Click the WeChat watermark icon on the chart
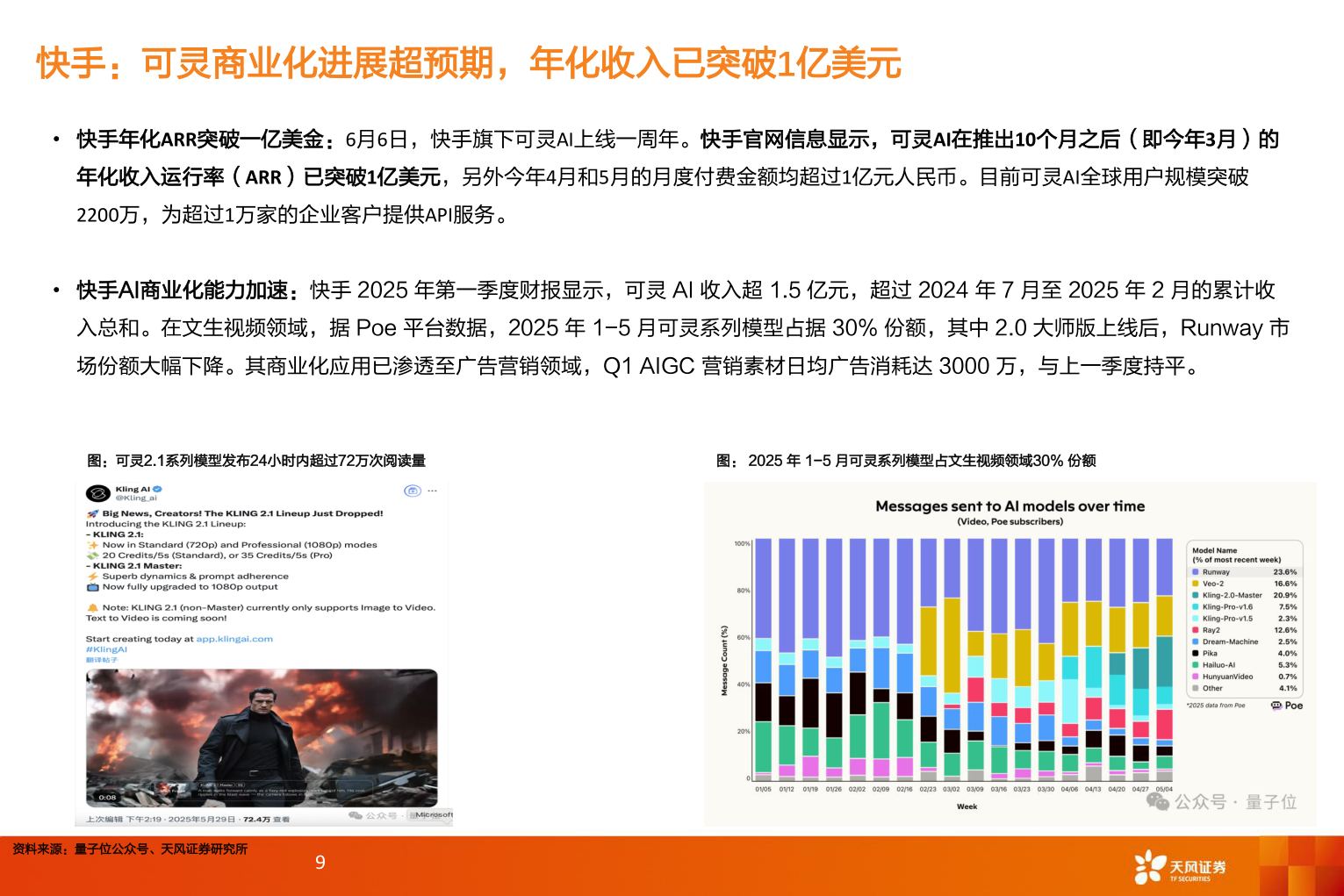 pos(1157,801)
